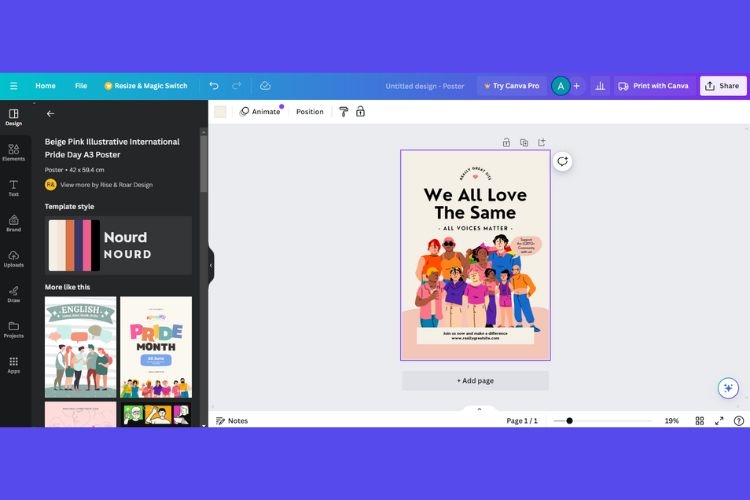750x500 pixels.
Task: Click the comment bubble beside the poster
Action: pyautogui.click(x=562, y=161)
